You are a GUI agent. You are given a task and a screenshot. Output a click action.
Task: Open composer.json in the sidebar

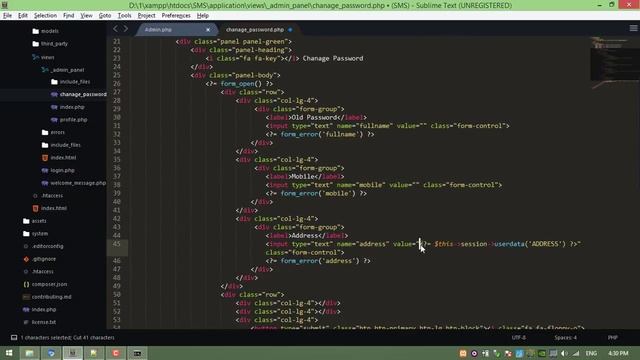49,284
